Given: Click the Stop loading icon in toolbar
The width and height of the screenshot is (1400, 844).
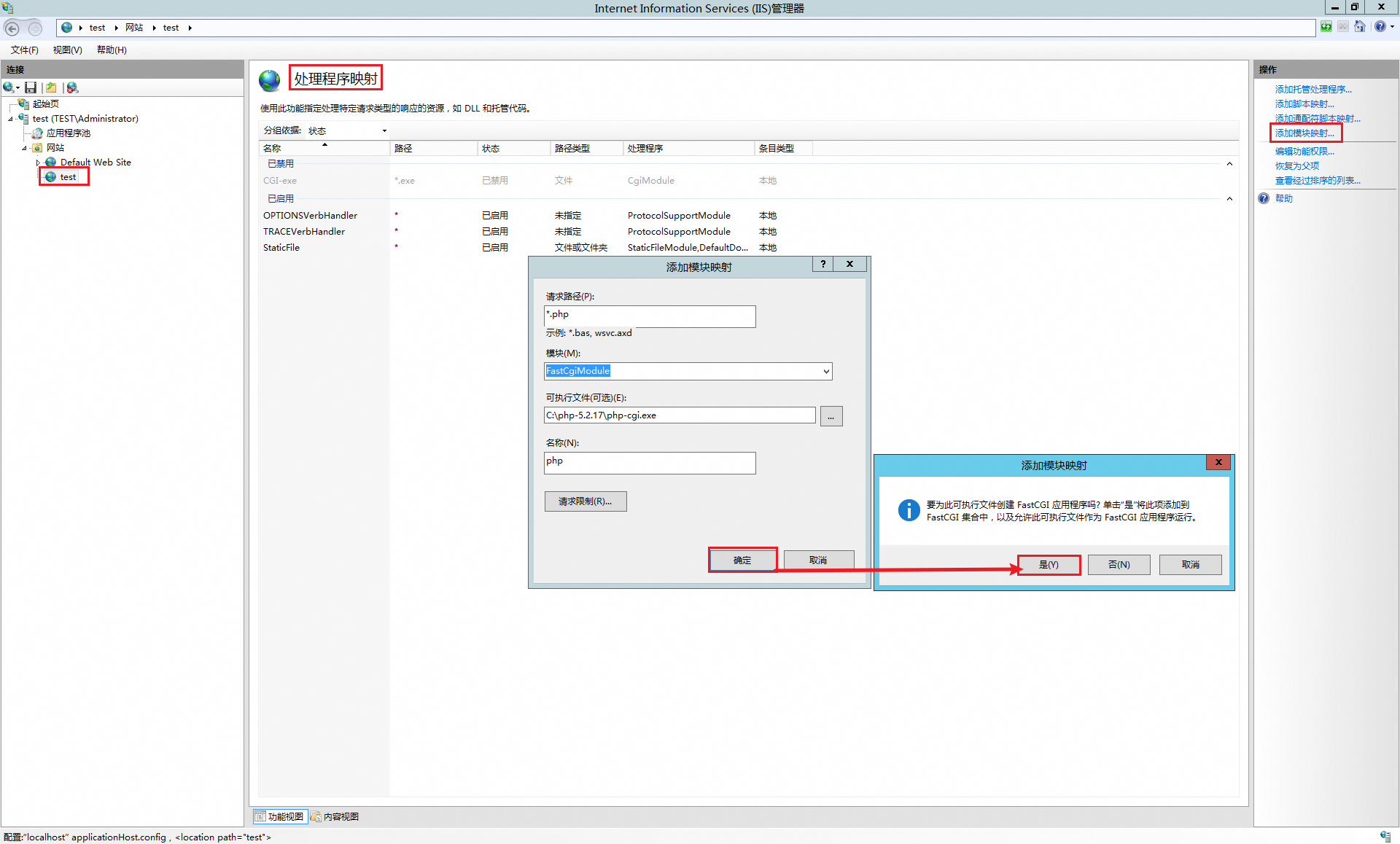Looking at the screenshot, I should (x=1342, y=27).
